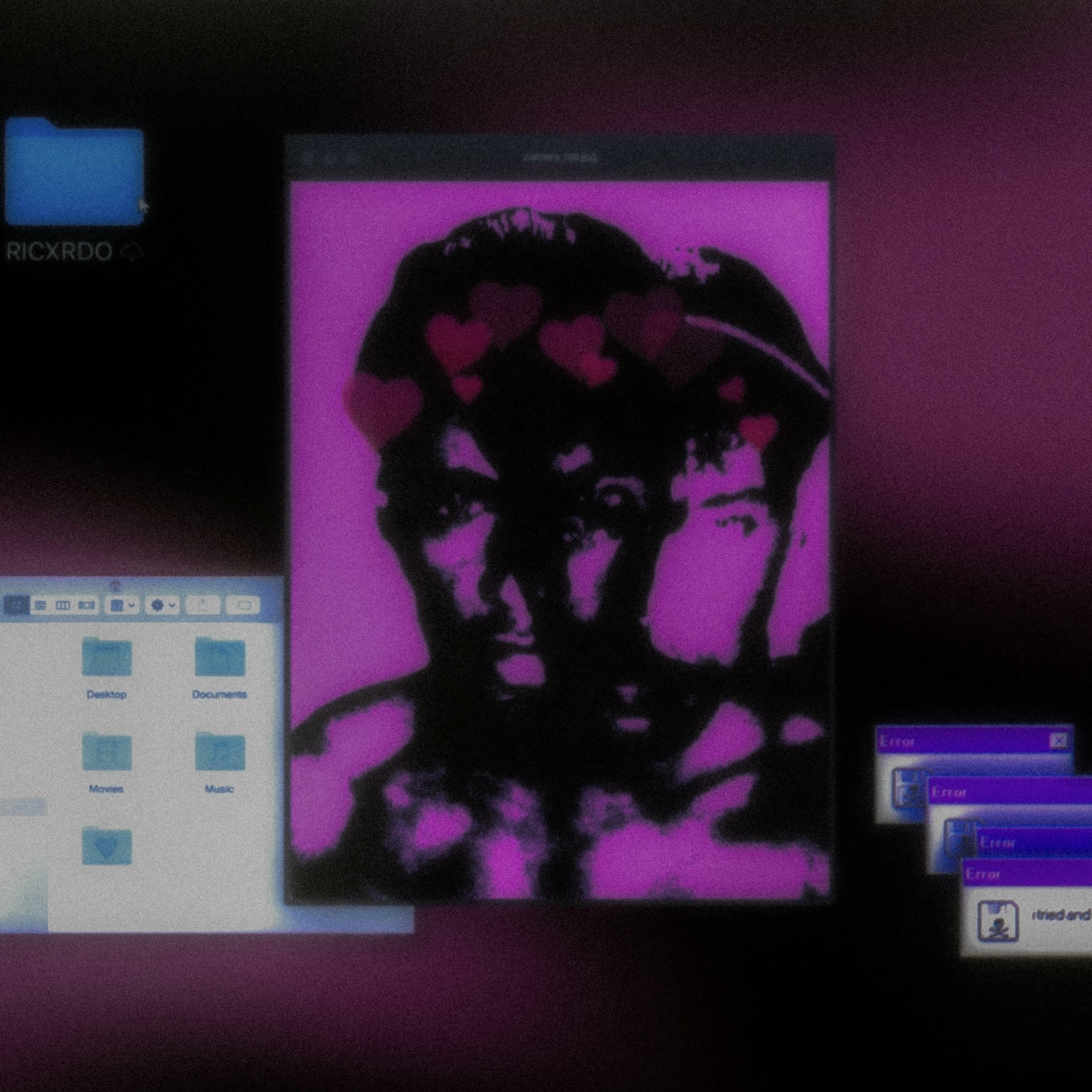Switch Finder to gallery view
The image size is (1092, 1092).
[87, 605]
